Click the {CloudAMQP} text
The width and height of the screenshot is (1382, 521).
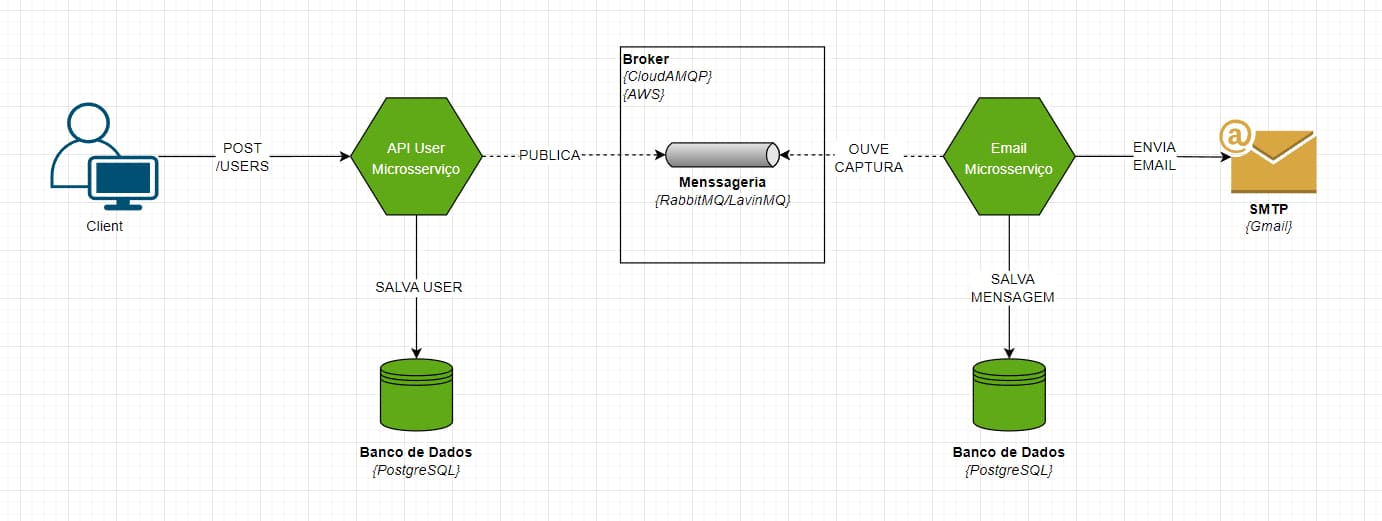[x=667, y=77]
